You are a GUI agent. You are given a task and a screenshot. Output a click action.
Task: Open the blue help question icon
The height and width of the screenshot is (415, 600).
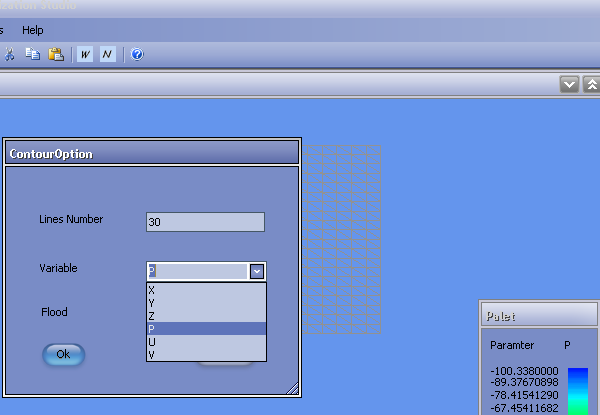click(x=137, y=54)
